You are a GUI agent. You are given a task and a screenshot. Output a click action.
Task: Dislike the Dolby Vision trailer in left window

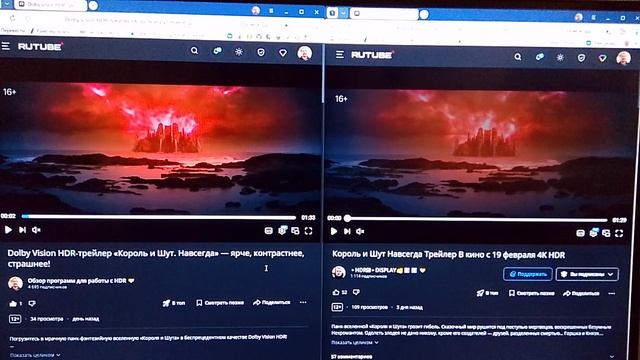pos(32,303)
